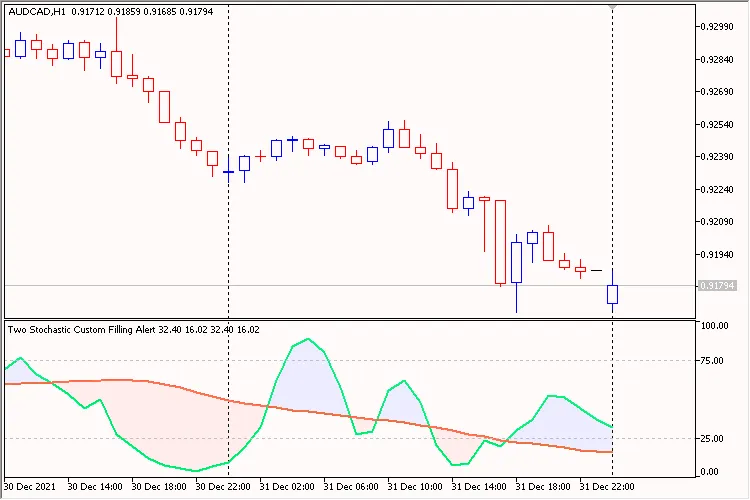Screen dimensions: 750x500
Task: Click the 30 Dec 14:00 time label
Action: tap(95, 487)
